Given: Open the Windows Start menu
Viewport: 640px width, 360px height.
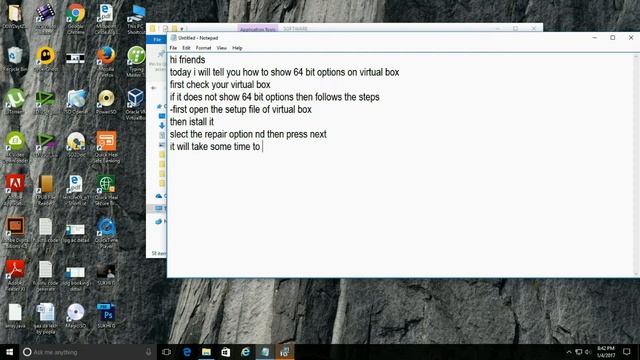Looking at the screenshot, I should (9, 352).
